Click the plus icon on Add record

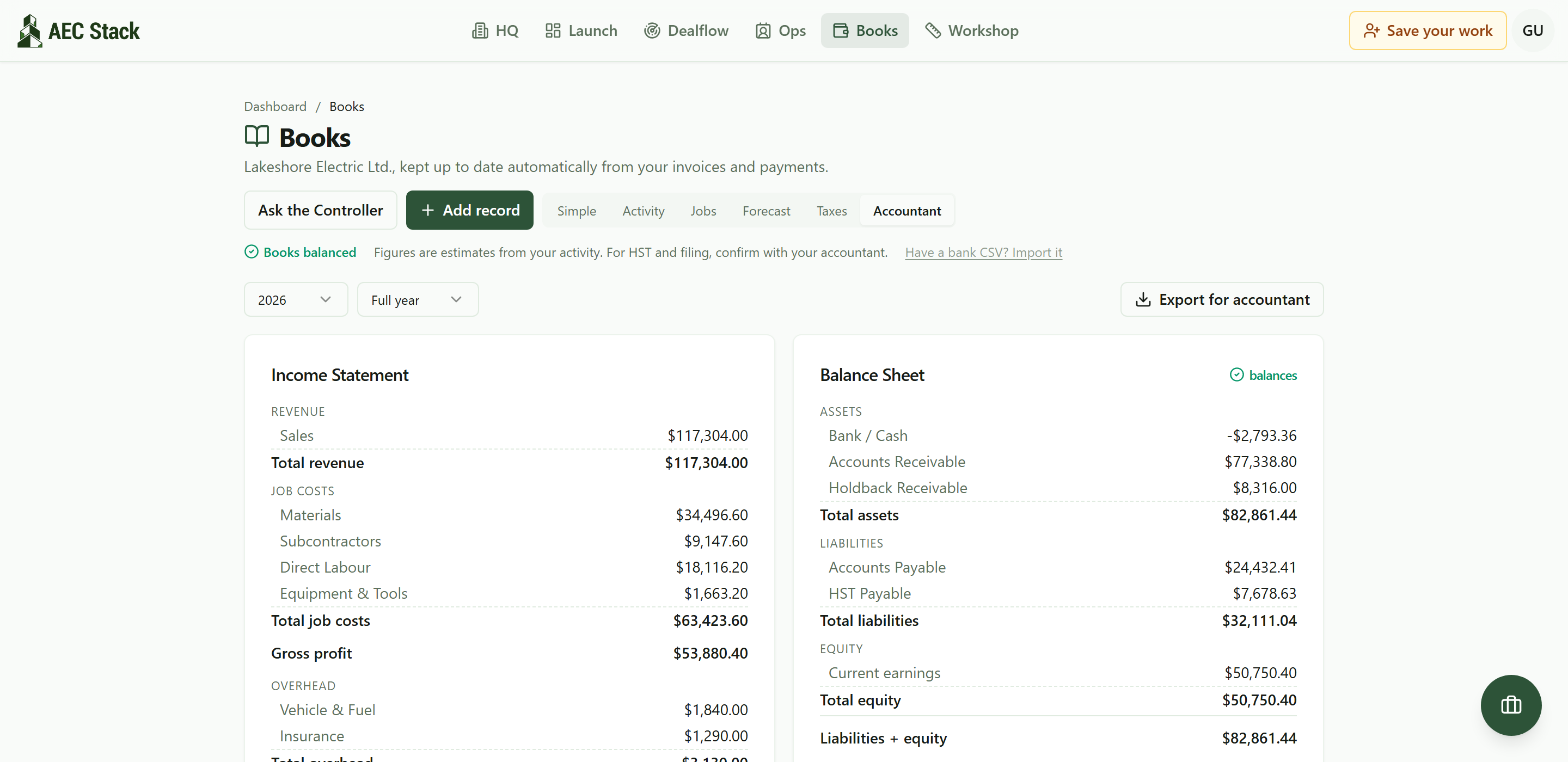[427, 210]
